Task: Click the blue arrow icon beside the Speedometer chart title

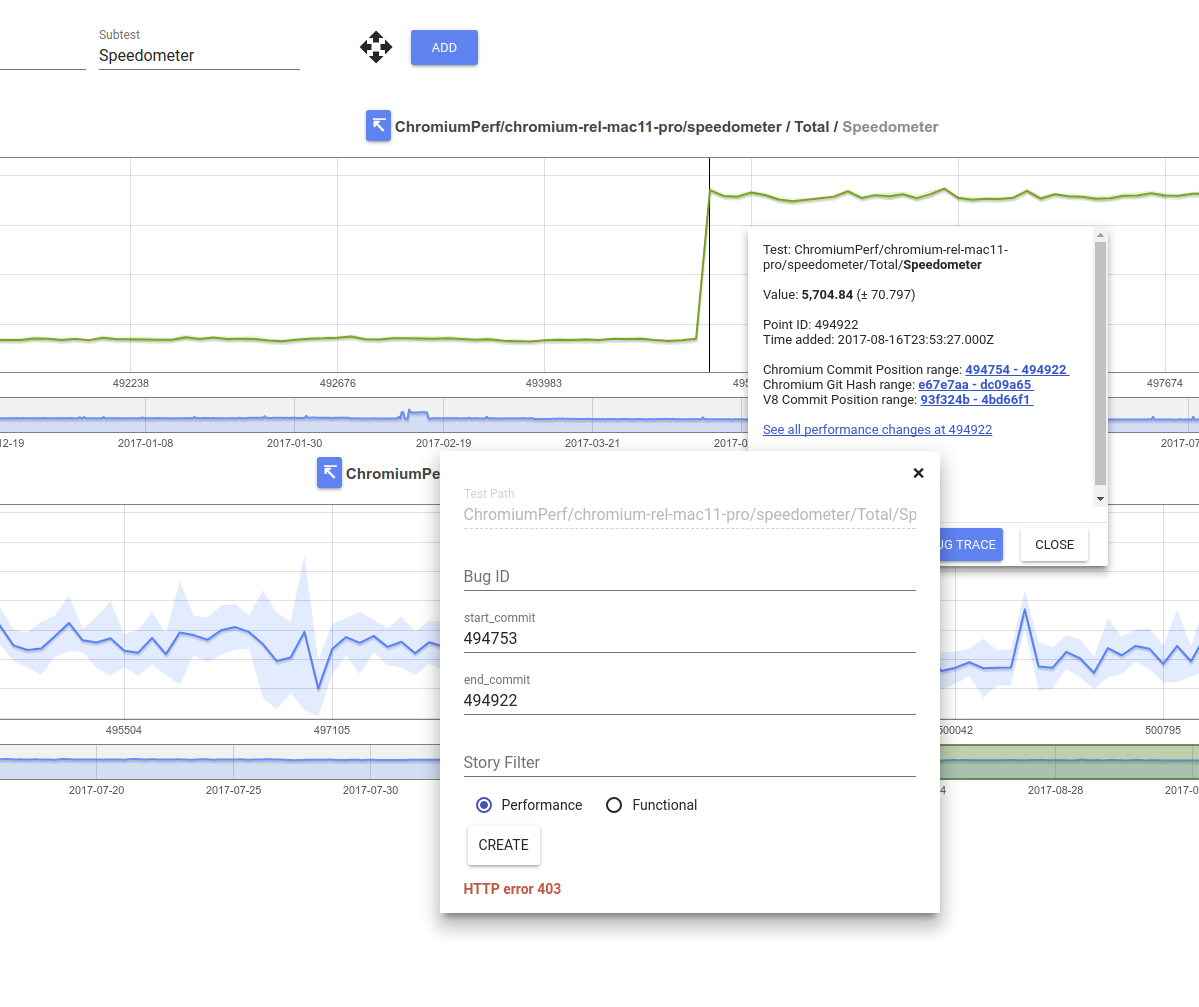Action: 378,126
